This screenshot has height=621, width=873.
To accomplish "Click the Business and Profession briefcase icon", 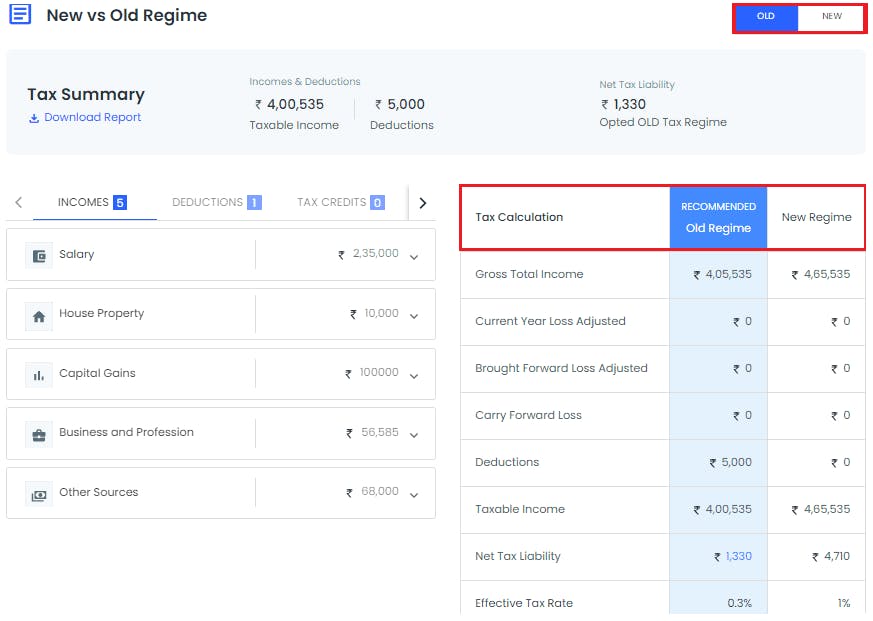I will pyautogui.click(x=39, y=435).
